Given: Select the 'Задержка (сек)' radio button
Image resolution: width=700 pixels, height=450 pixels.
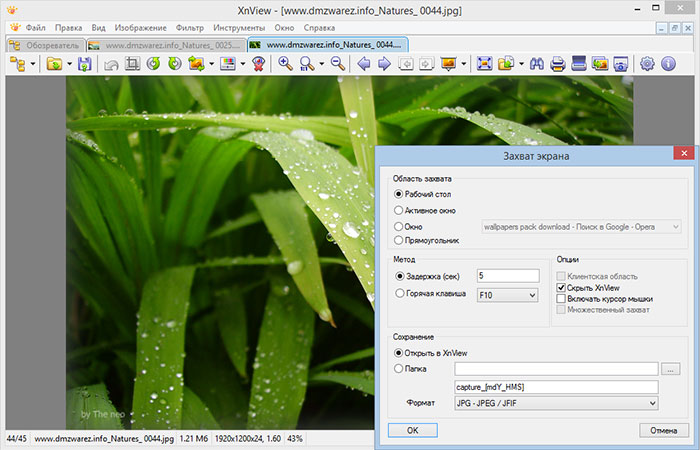Looking at the screenshot, I should (x=400, y=276).
